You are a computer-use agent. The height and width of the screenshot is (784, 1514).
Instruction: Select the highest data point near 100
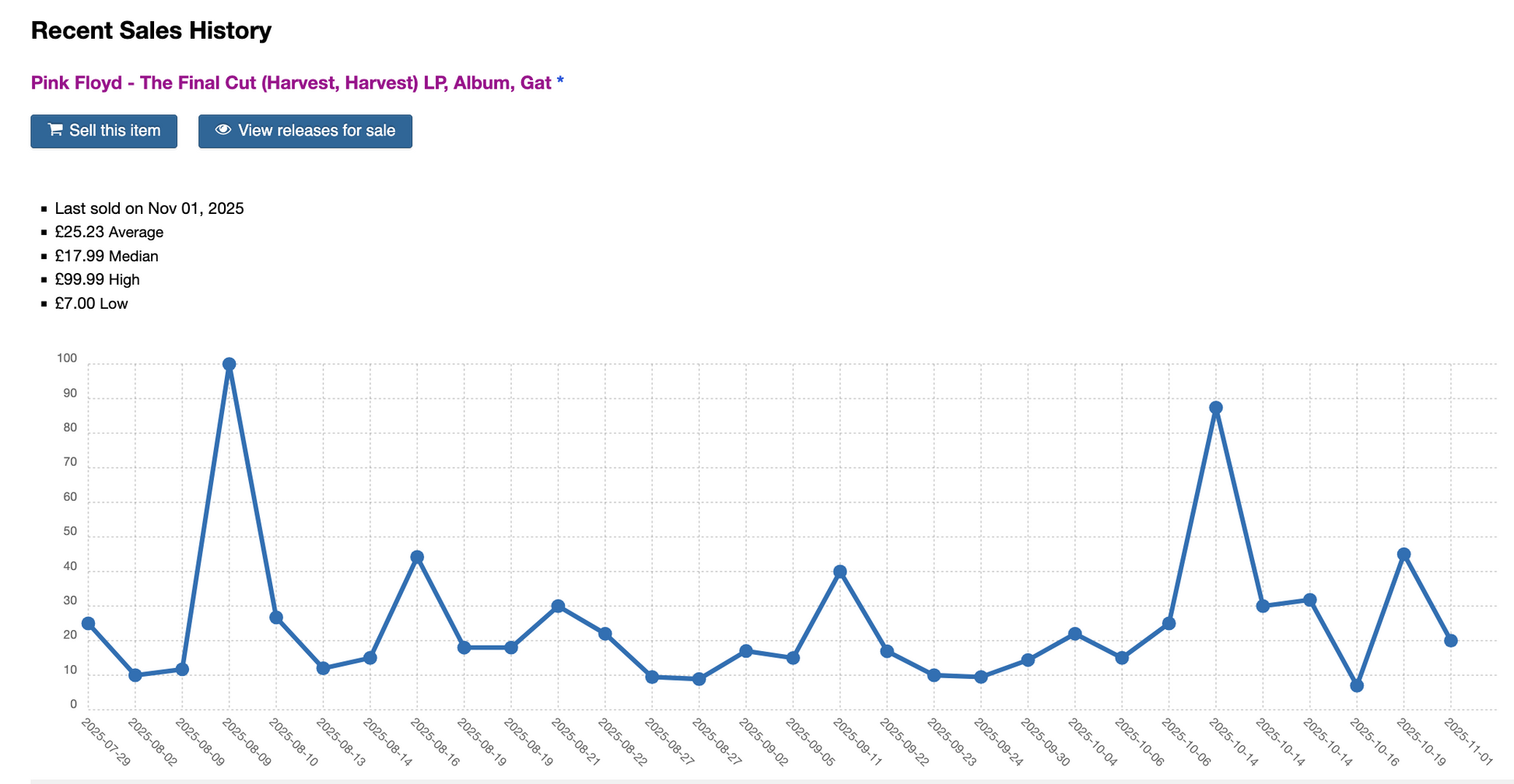[230, 364]
